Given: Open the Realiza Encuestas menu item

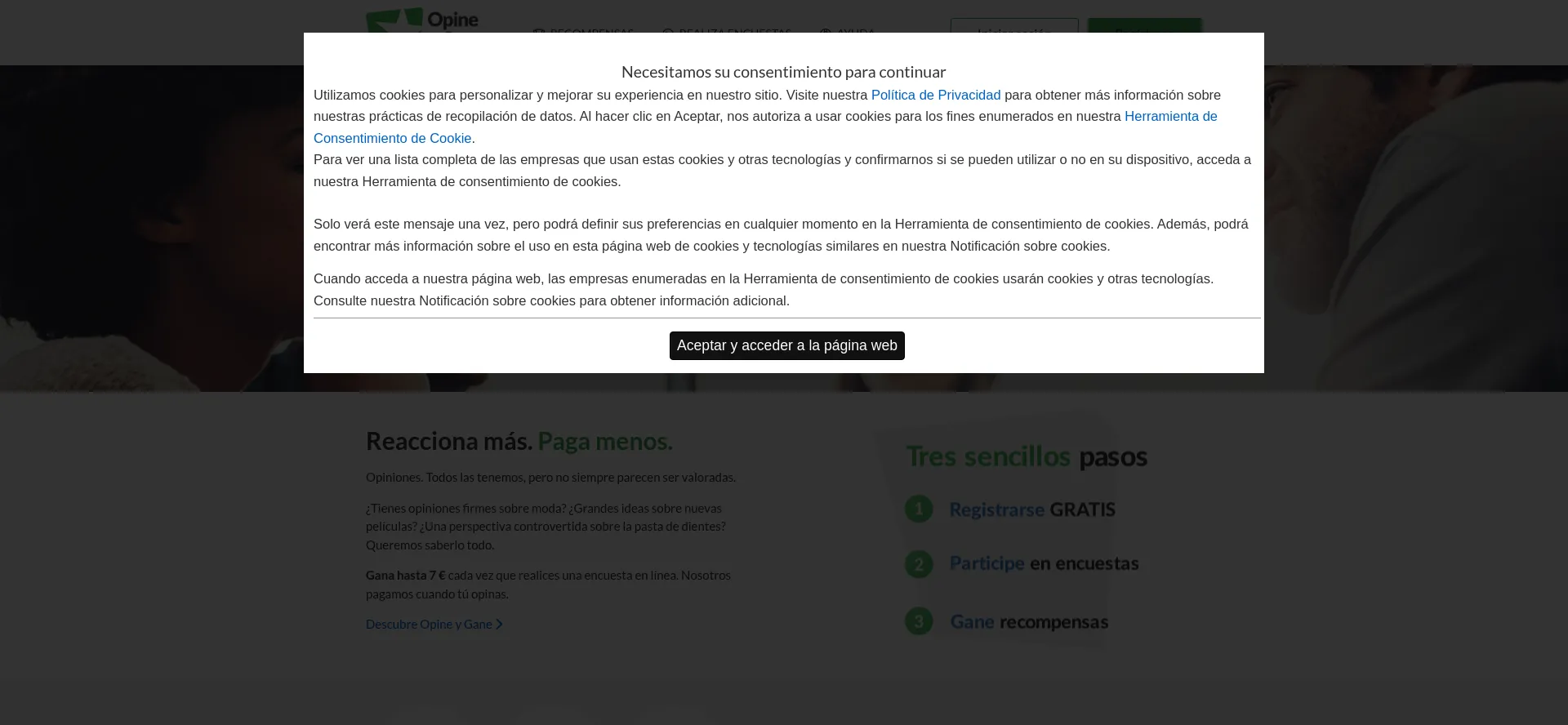Looking at the screenshot, I should pos(734,32).
